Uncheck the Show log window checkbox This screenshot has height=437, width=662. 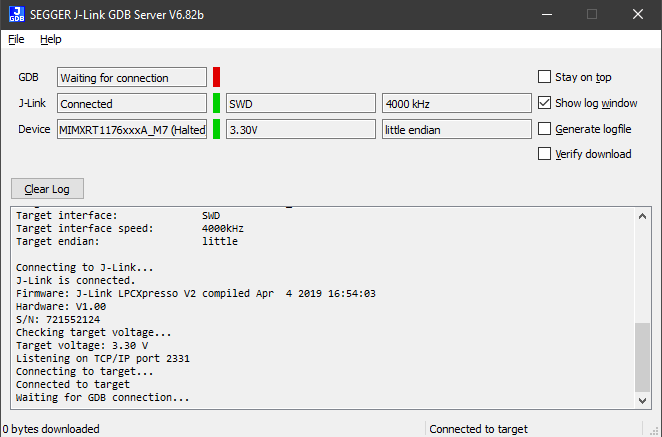545,103
